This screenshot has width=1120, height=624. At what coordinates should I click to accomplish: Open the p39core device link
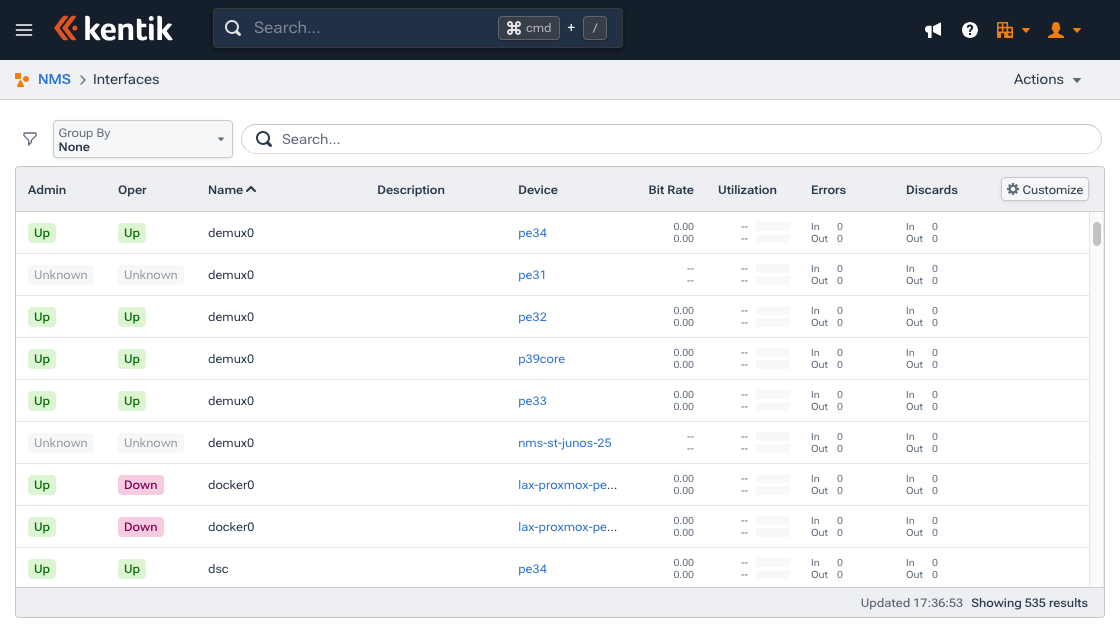point(541,359)
